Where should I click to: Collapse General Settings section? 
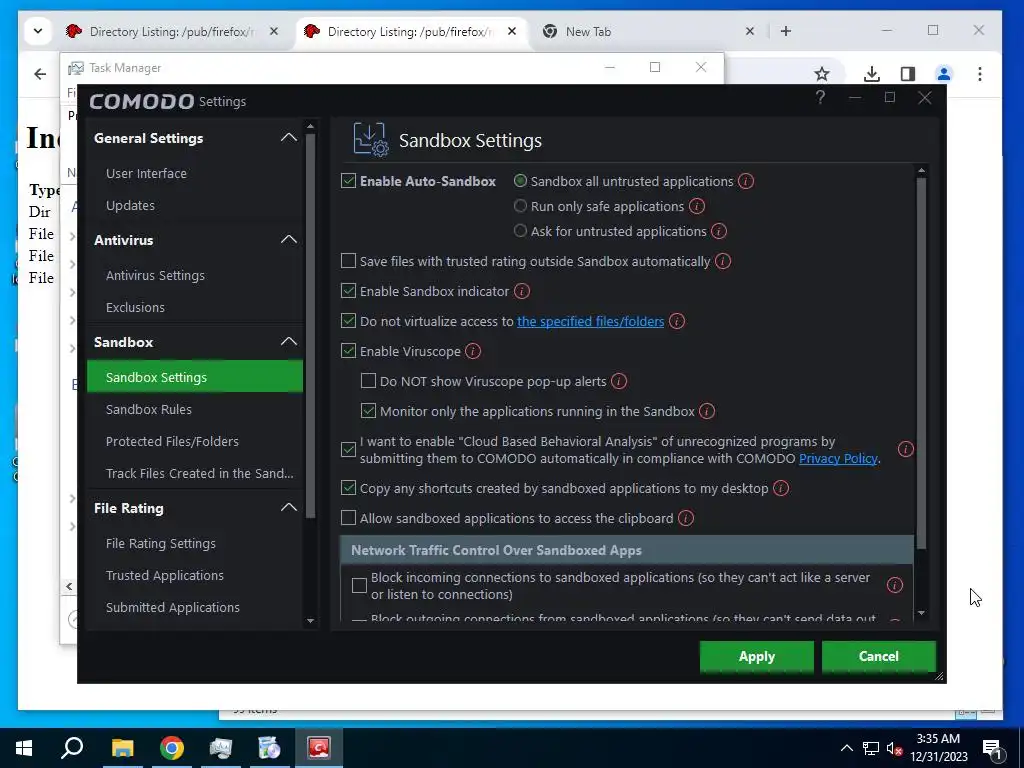pos(289,138)
